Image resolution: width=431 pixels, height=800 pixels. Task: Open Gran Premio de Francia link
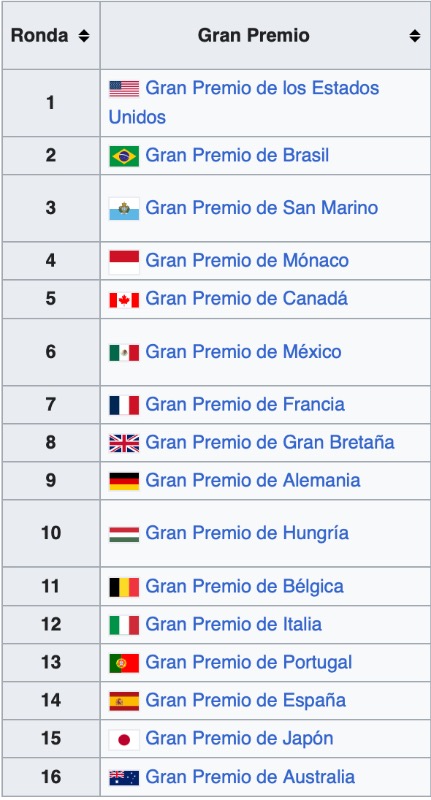[x=245, y=404]
